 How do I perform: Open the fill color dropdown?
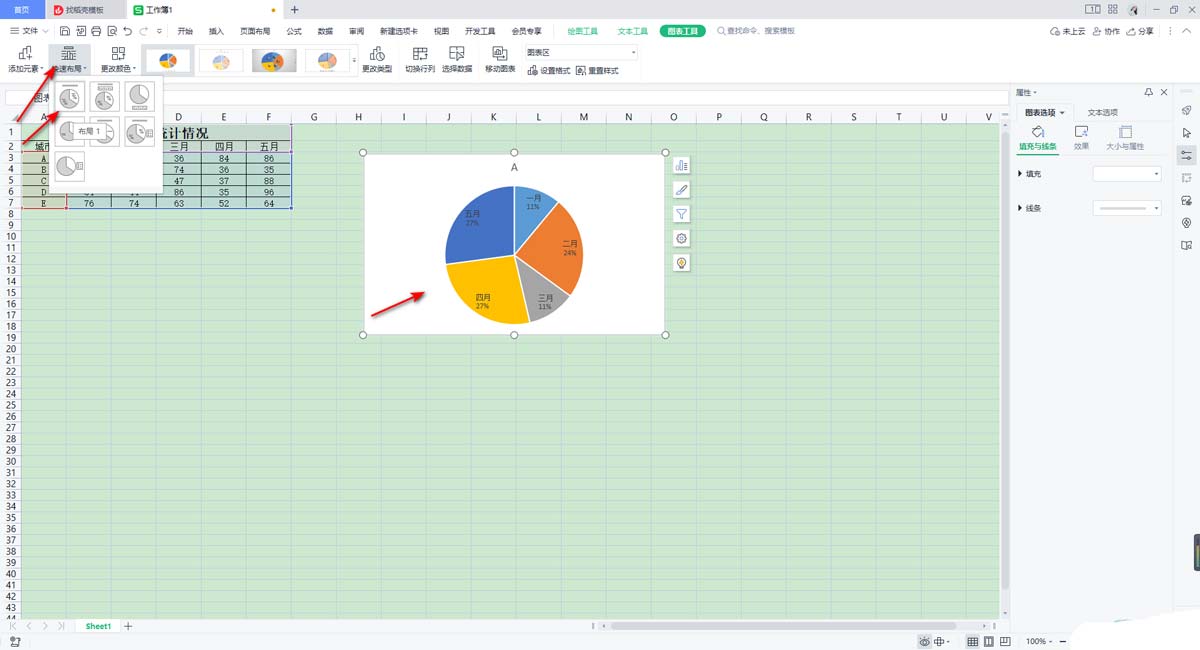pyautogui.click(x=1127, y=174)
